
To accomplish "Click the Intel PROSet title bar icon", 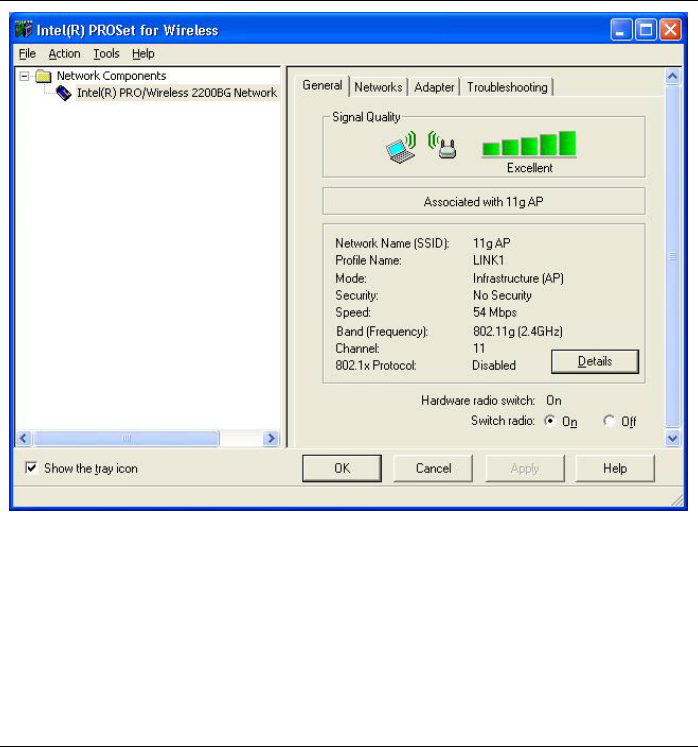I will tap(23, 30).
